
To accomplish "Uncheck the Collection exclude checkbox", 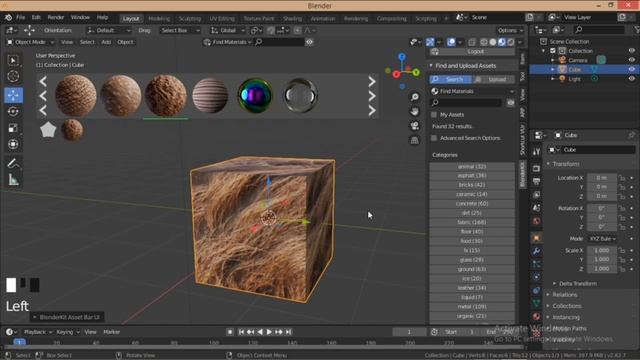I will coord(553,51).
